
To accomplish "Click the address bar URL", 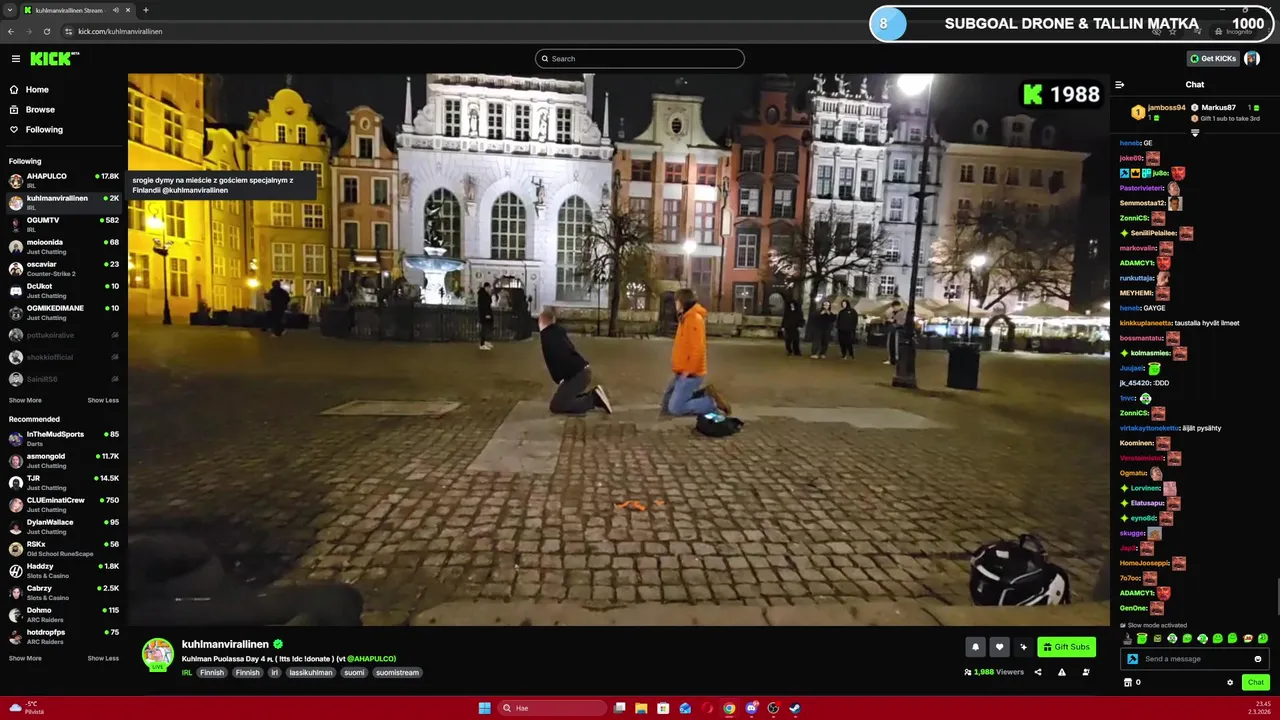I will 120,31.
